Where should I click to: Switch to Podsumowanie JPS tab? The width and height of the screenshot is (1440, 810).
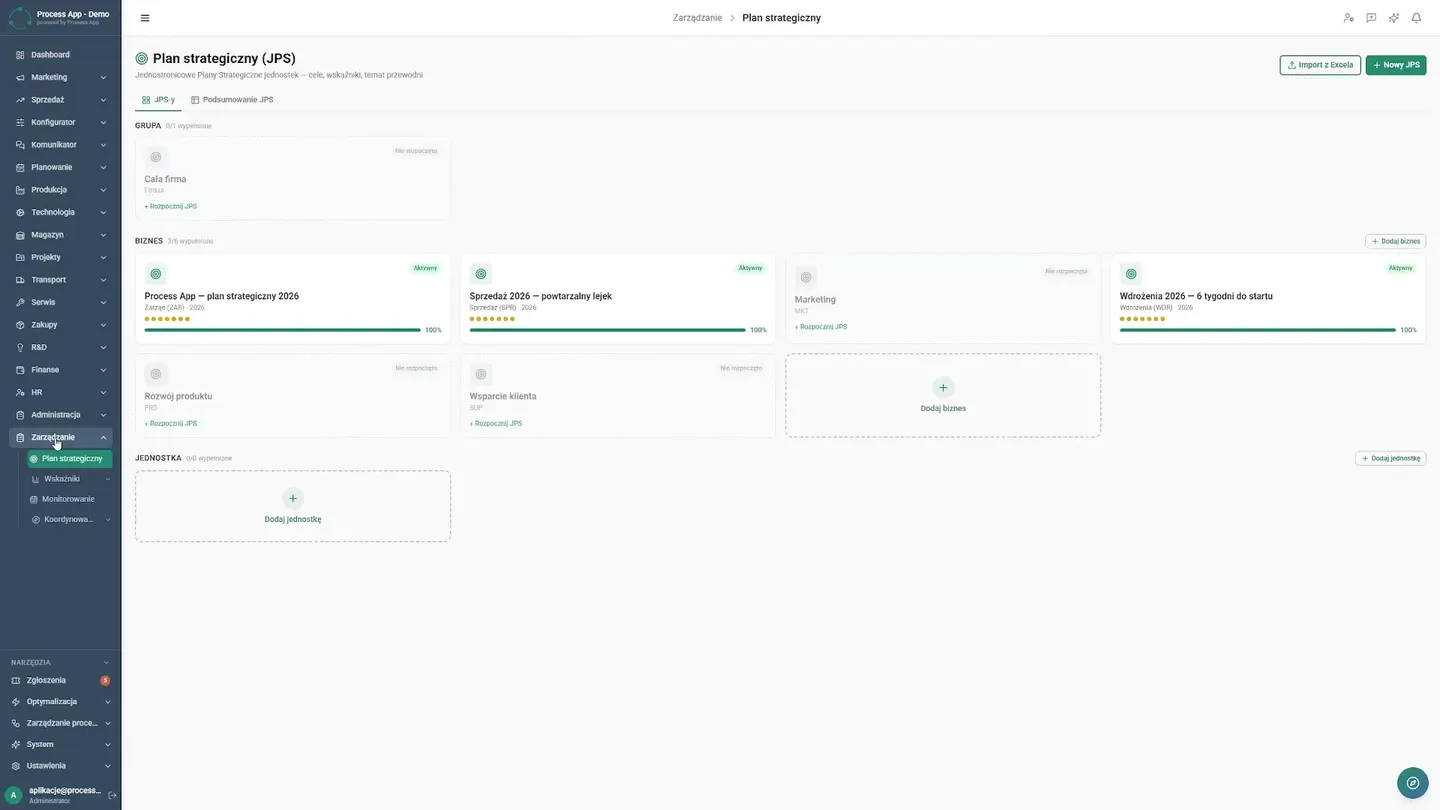pos(232,100)
